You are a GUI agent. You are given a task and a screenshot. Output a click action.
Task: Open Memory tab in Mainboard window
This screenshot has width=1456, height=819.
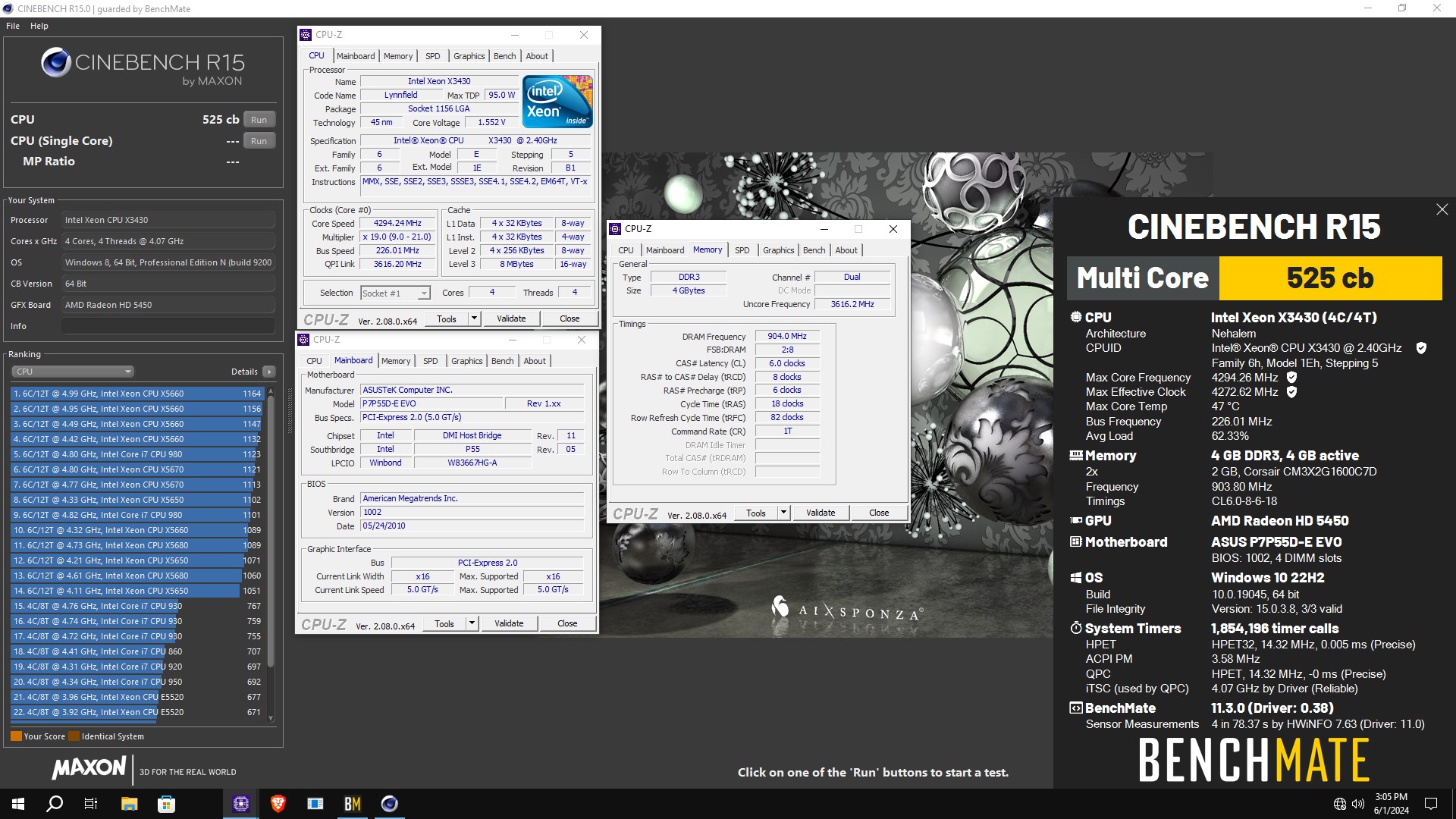[x=396, y=361]
